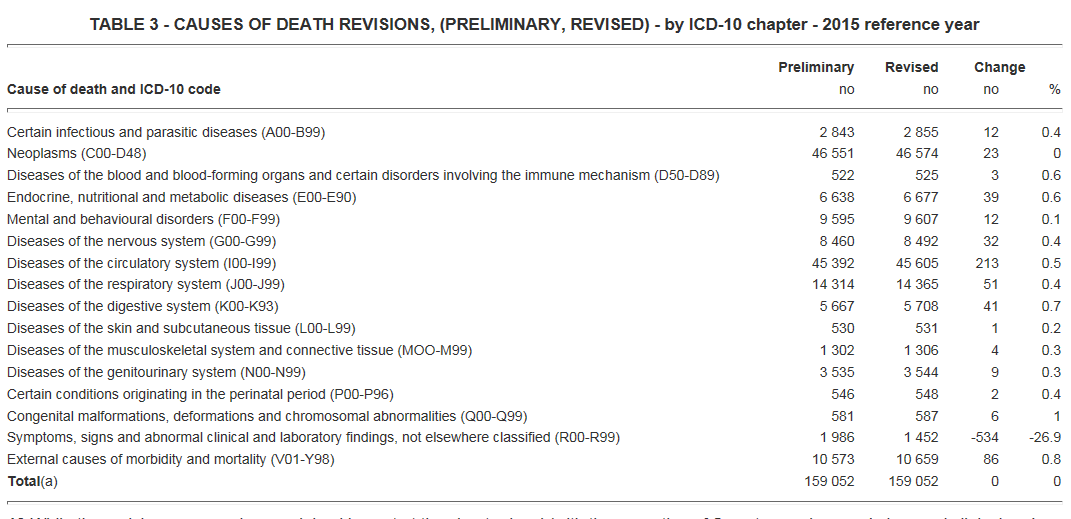Click the Table 3 causes of death title

[535, 24]
